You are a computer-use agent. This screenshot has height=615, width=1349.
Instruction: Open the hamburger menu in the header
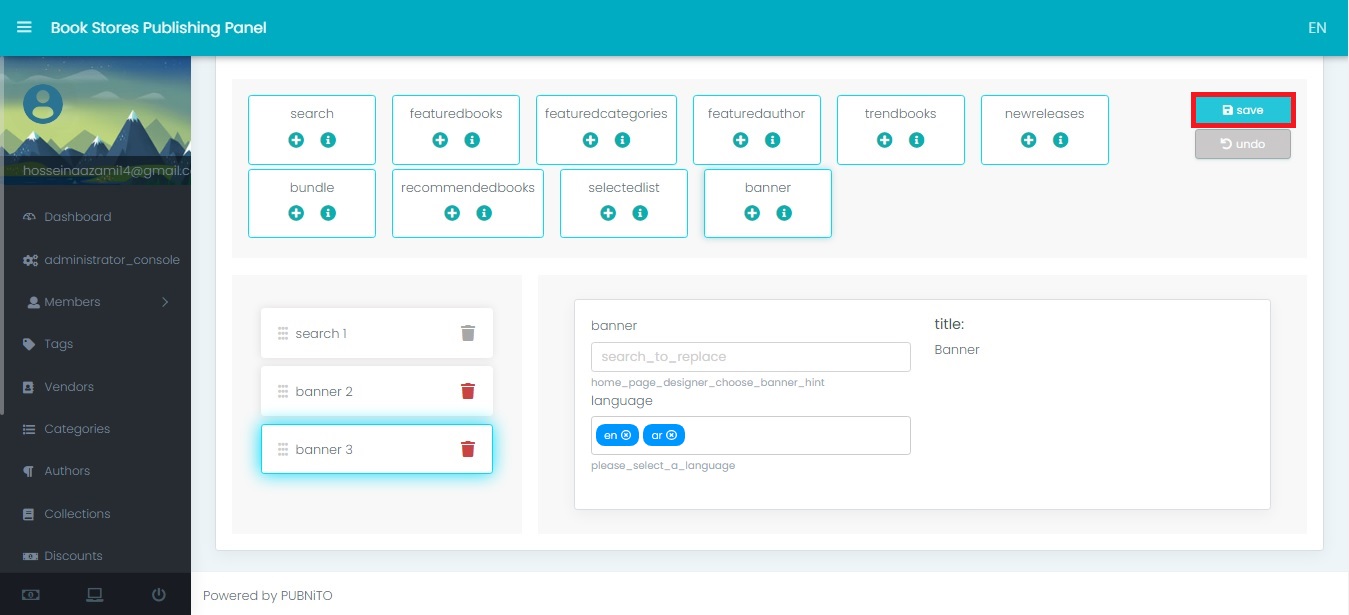(x=24, y=28)
